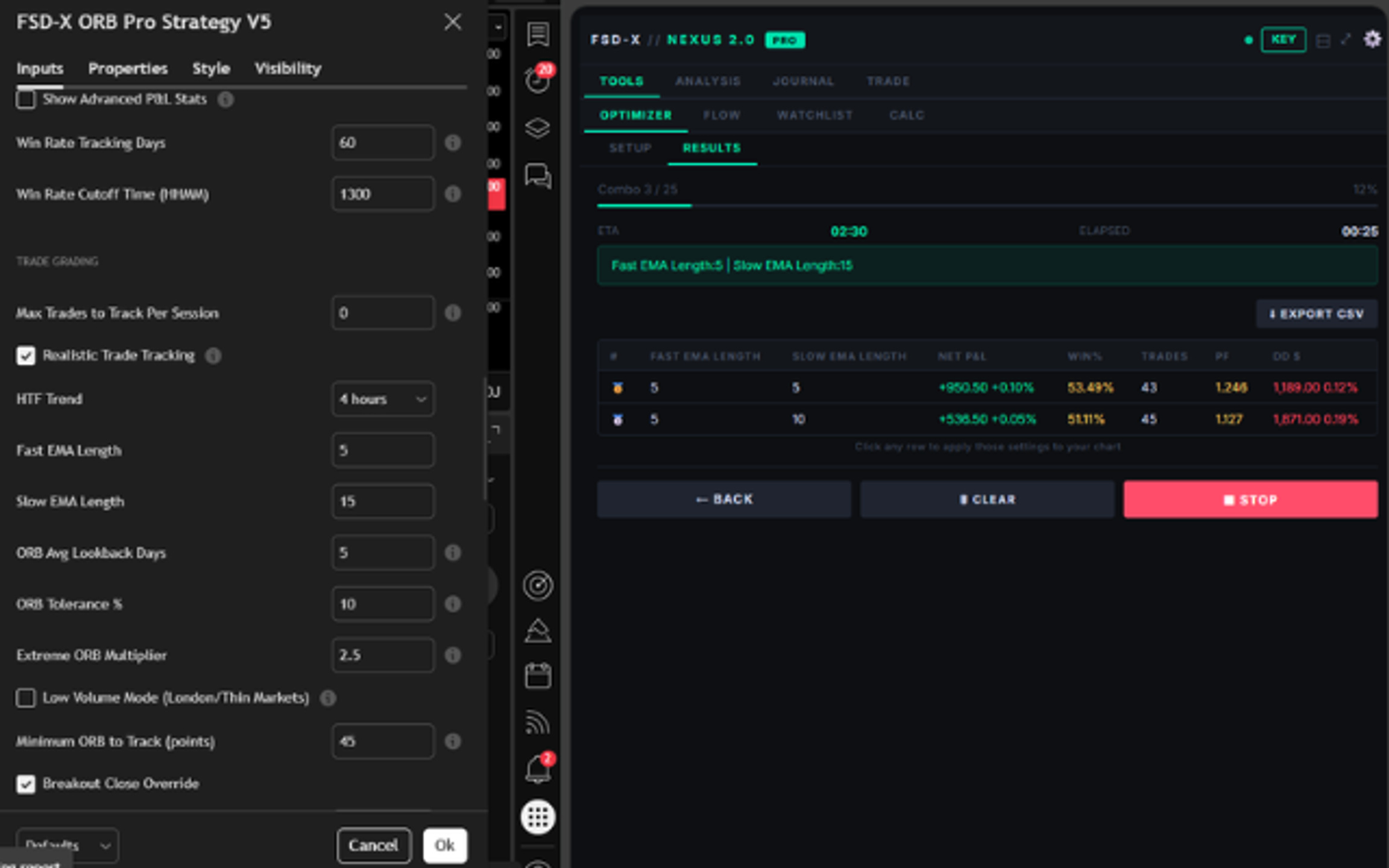Click the KEY button in Nexus header
Screen dimensions: 1389x868
[x=1283, y=40]
